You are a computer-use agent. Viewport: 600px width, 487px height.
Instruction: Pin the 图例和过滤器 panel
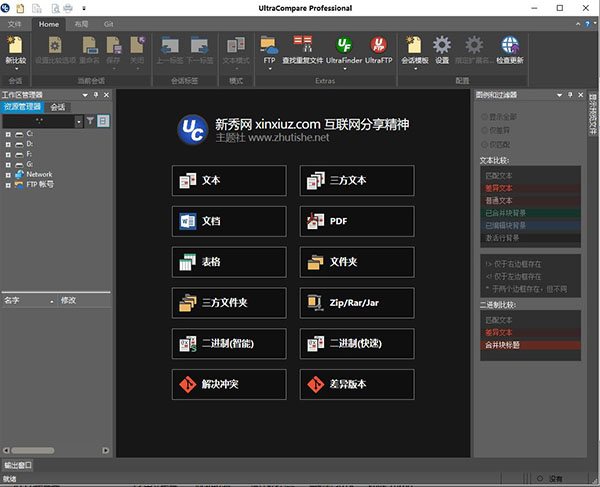[x=570, y=94]
